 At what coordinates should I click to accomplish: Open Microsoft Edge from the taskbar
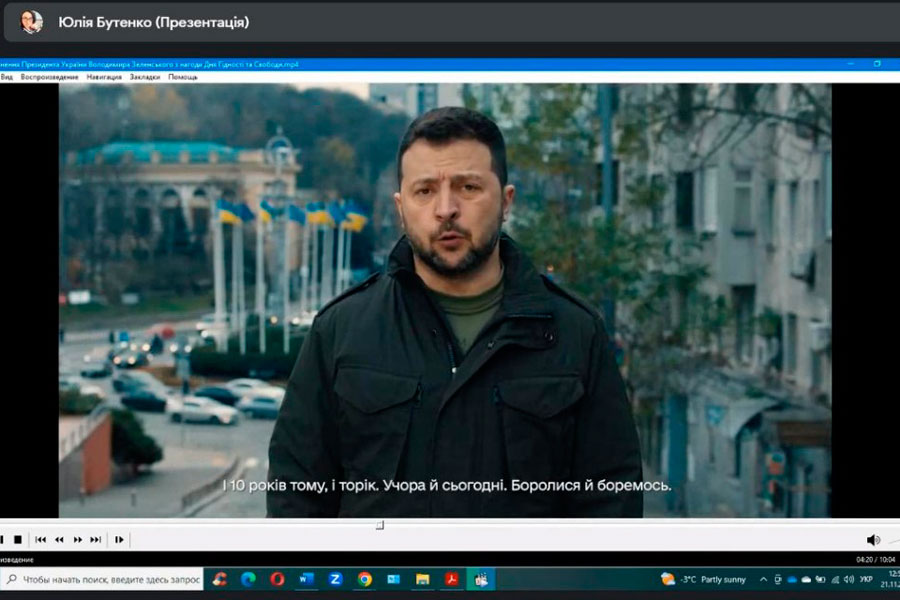(248, 579)
